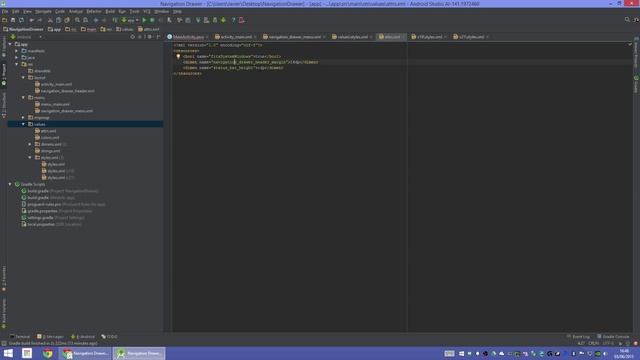This screenshot has width=640, height=360.
Task: Collapse the Gradle Scripts node
Action: click(x=10, y=184)
